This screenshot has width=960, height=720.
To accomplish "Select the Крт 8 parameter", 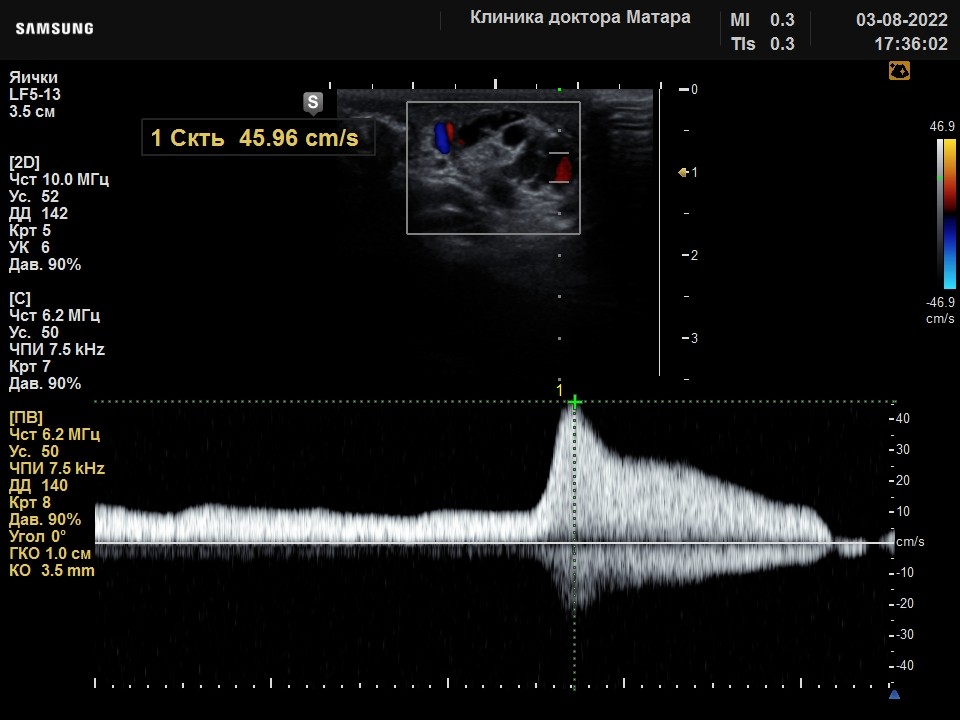I will point(30,503).
